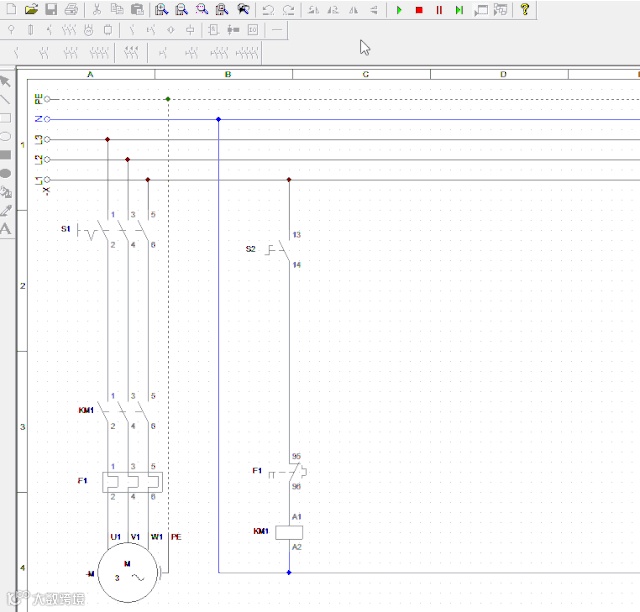Pause simulation with the red pause button

(439, 10)
